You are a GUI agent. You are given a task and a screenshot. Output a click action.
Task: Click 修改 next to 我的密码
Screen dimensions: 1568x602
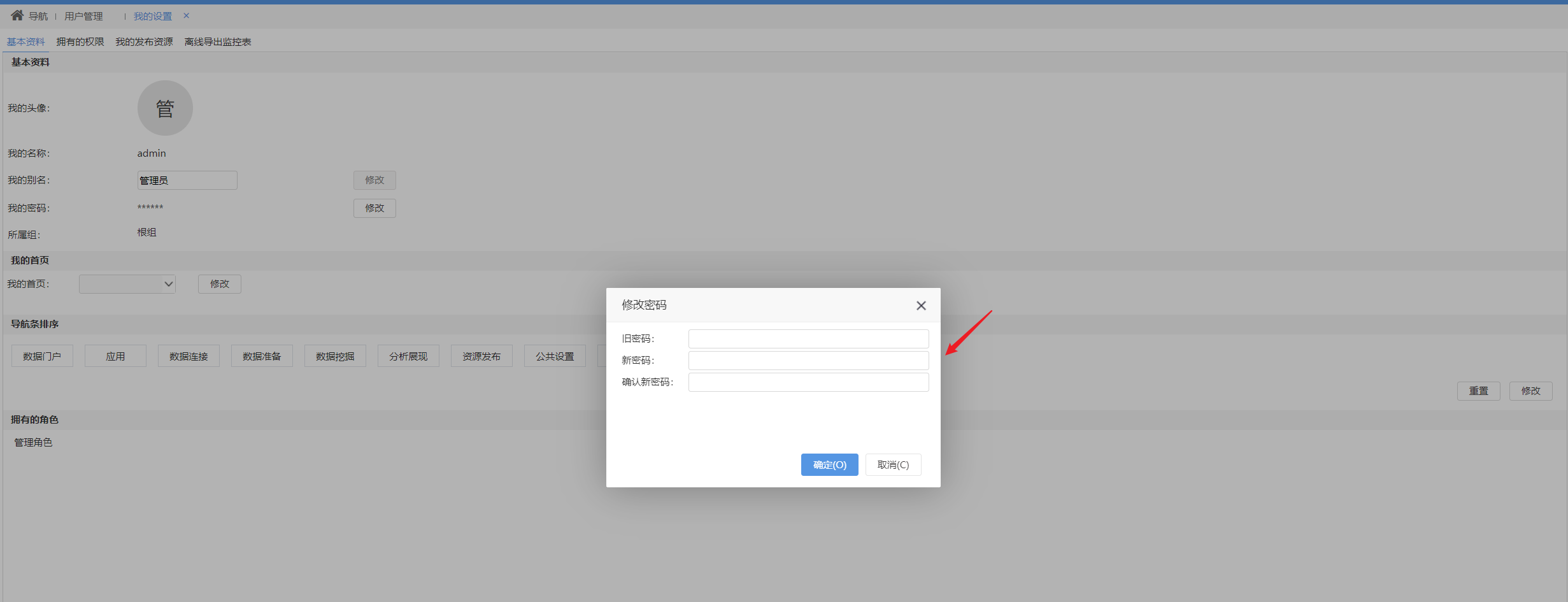pyautogui.click(x=374, y=208)
